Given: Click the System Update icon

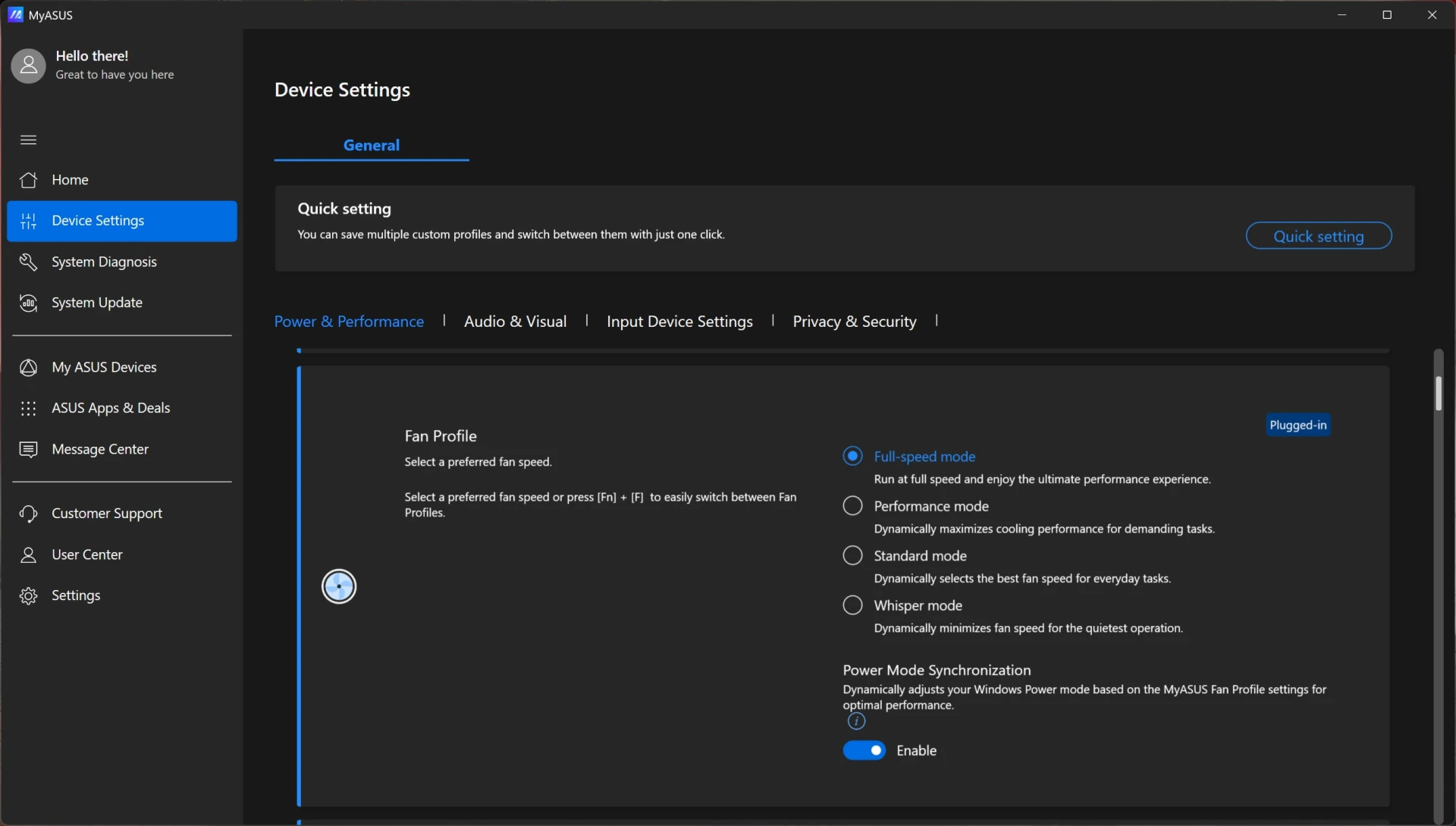Looking at the screenshot, I should click(x=28, y=303).
